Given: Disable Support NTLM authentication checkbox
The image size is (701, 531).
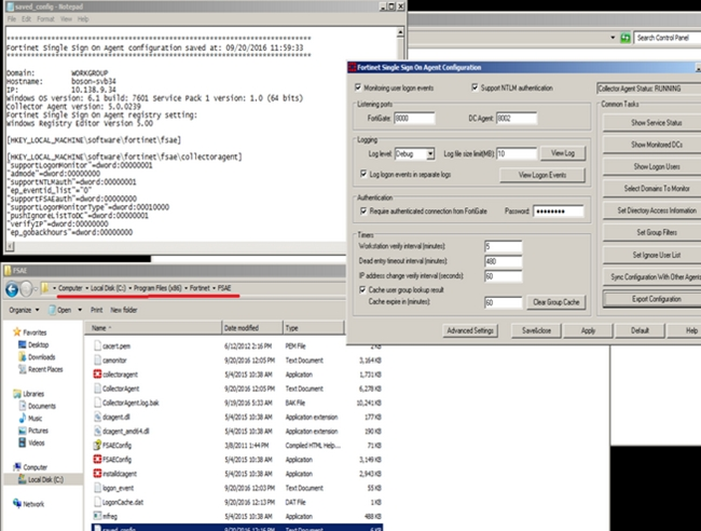Looking at the screenshot, I should (x=474, y=88).
